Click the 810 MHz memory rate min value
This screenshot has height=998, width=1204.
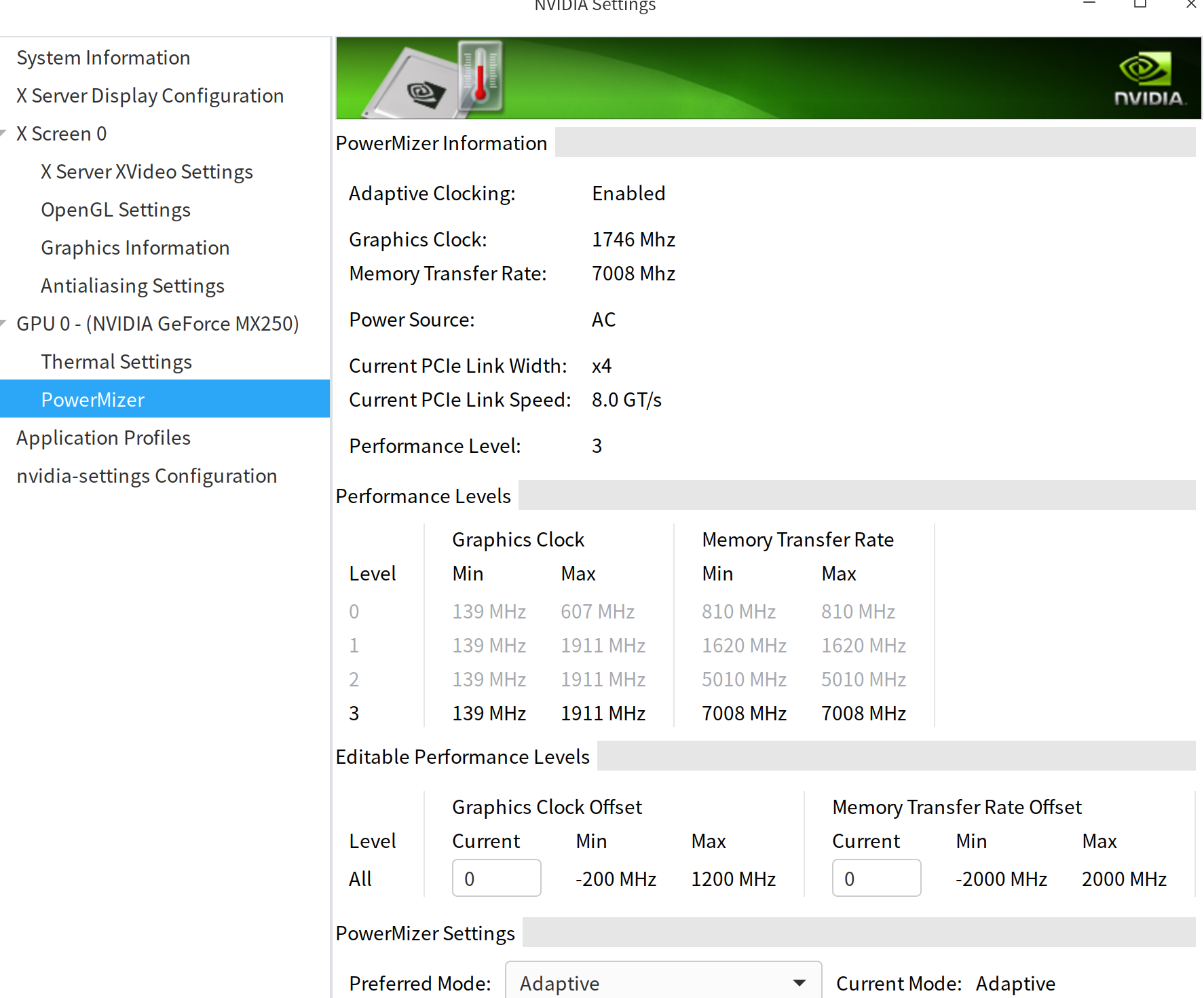tap(738, 612)
